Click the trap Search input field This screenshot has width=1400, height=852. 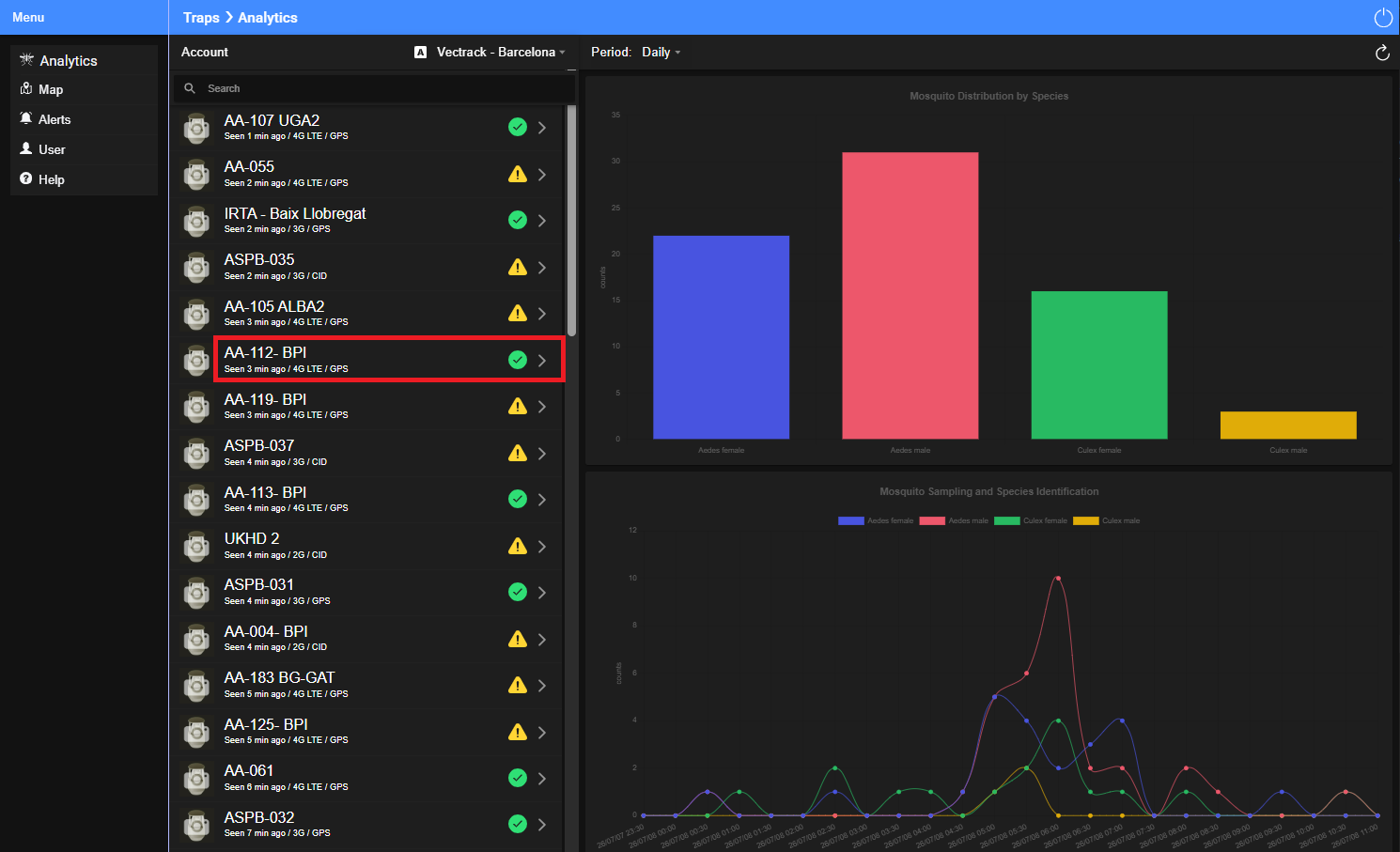click(374, 88)
